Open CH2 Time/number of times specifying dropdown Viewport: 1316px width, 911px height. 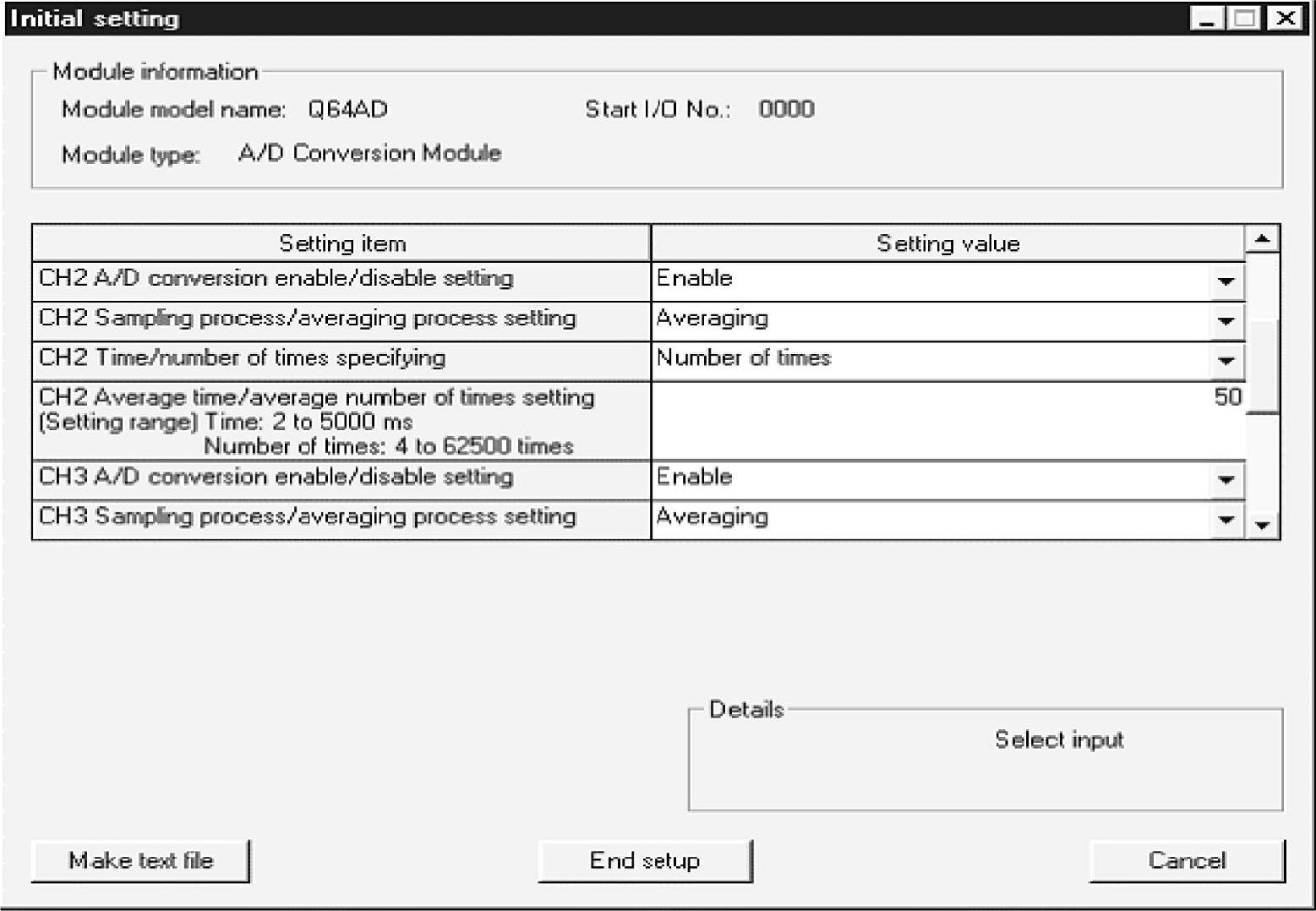[x=1226, y=361]
